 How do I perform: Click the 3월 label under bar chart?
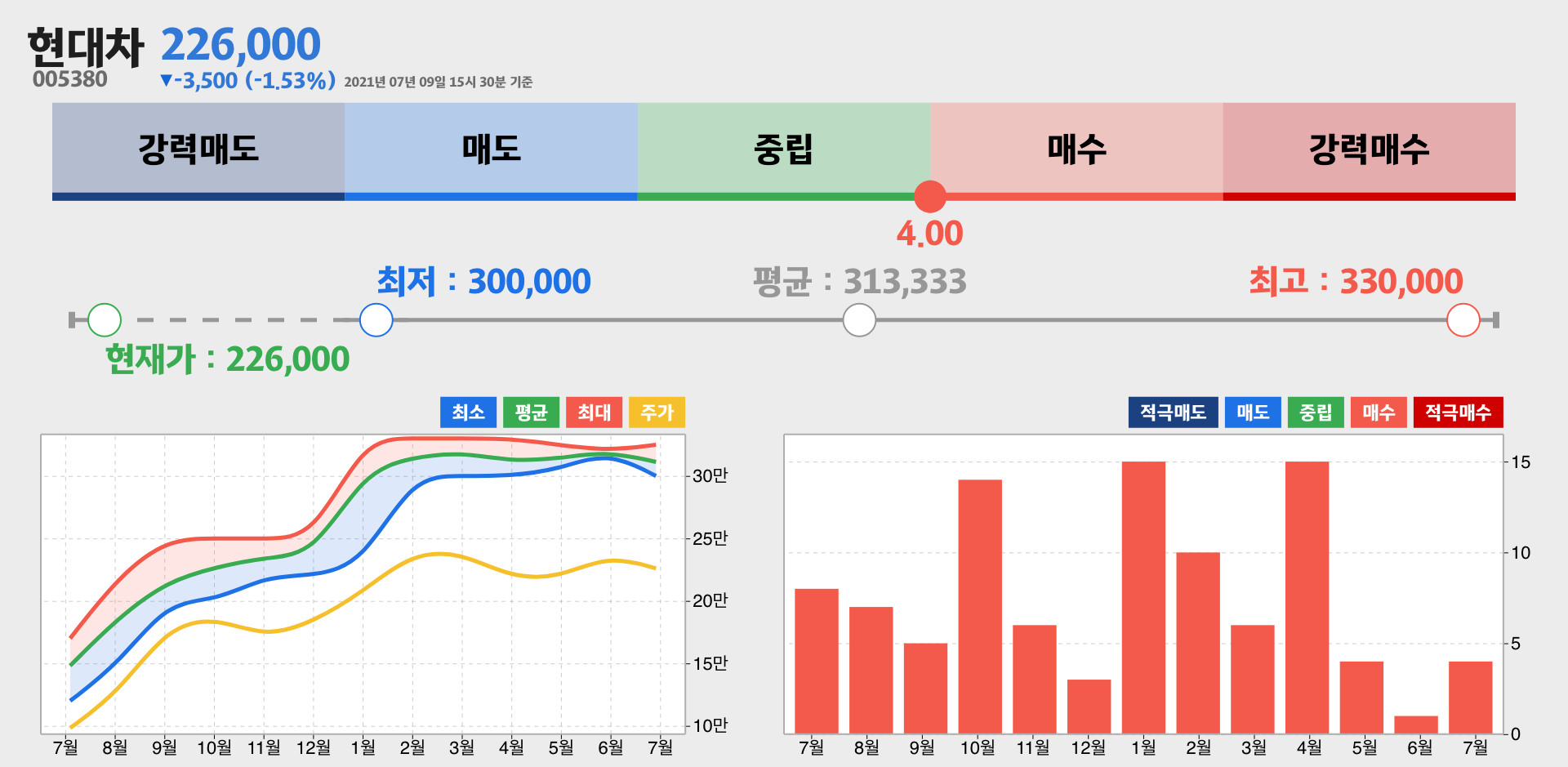tap(1254, 747)
